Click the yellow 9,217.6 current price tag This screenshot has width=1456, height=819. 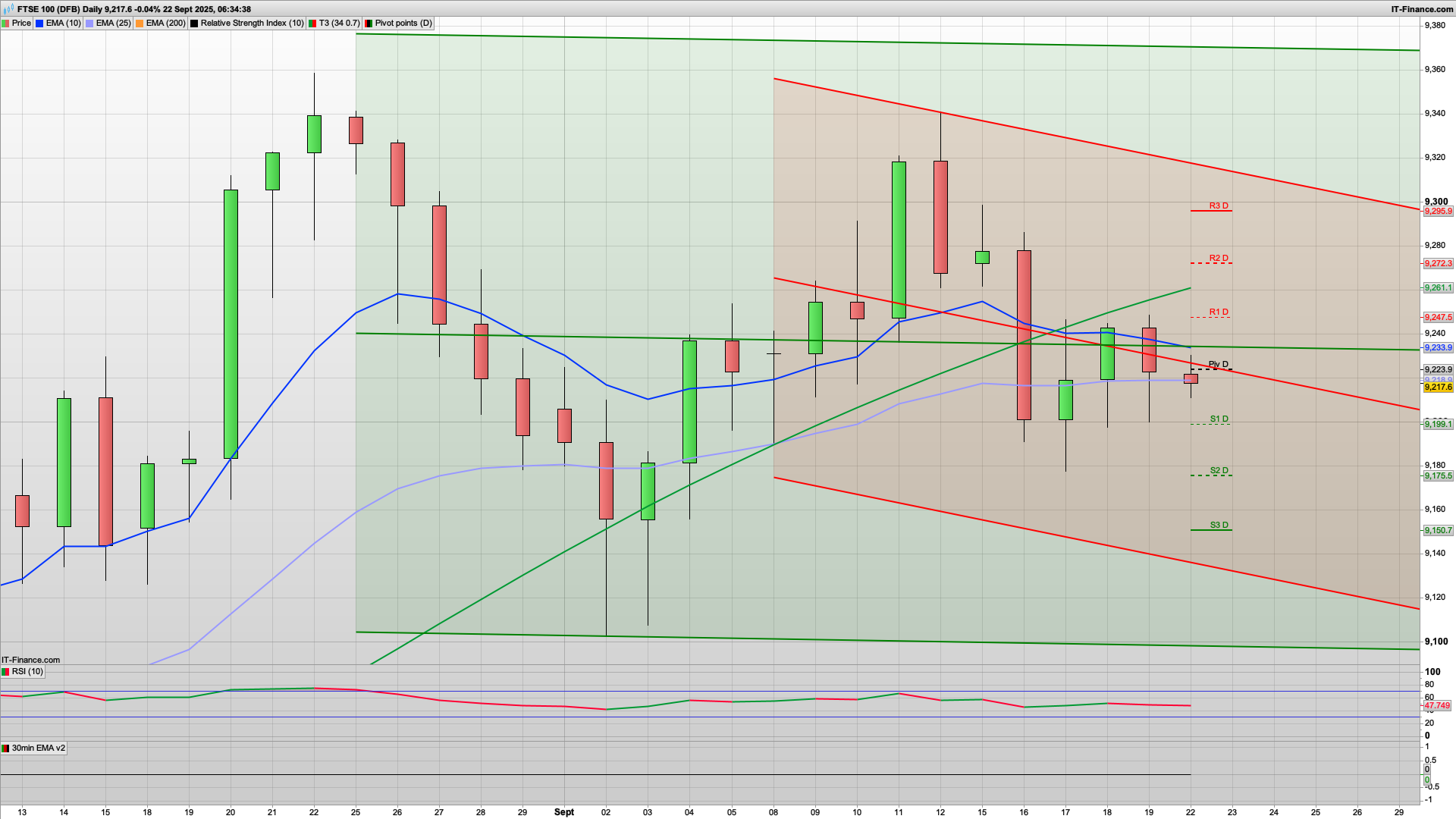click(x=1438, y=388)
